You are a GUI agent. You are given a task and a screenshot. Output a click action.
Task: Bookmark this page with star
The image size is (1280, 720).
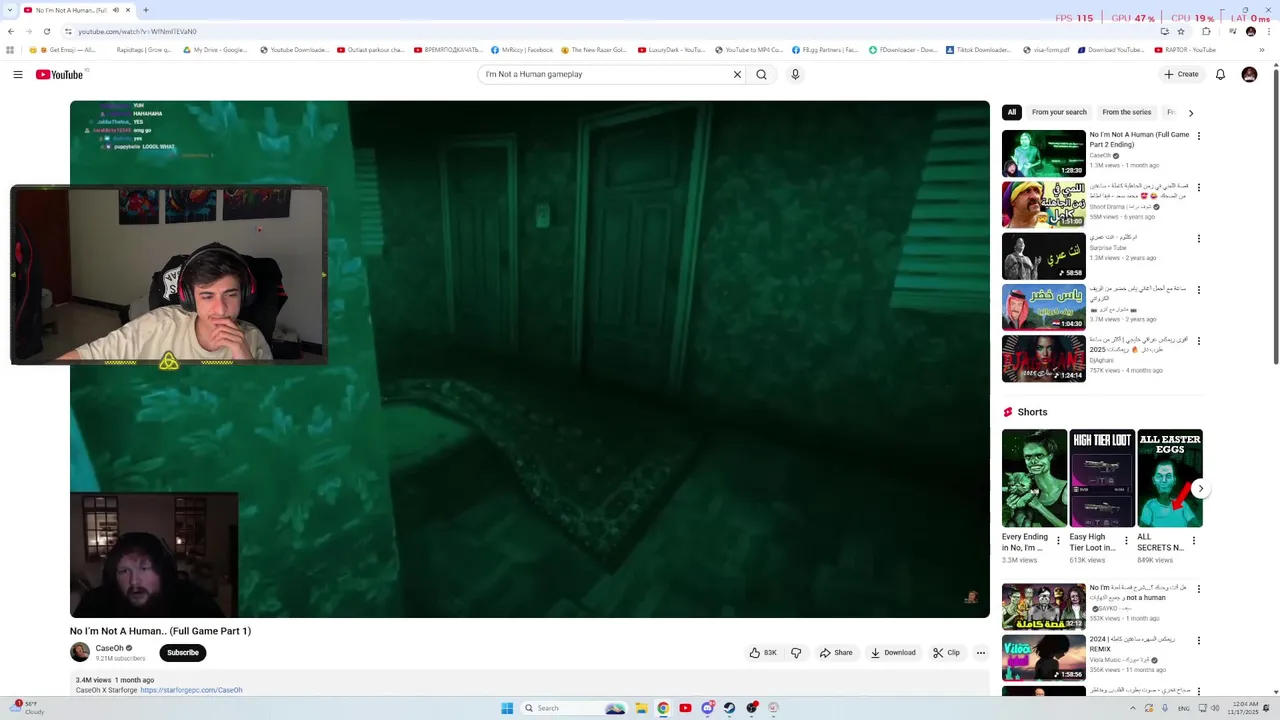pos(1180,31)
